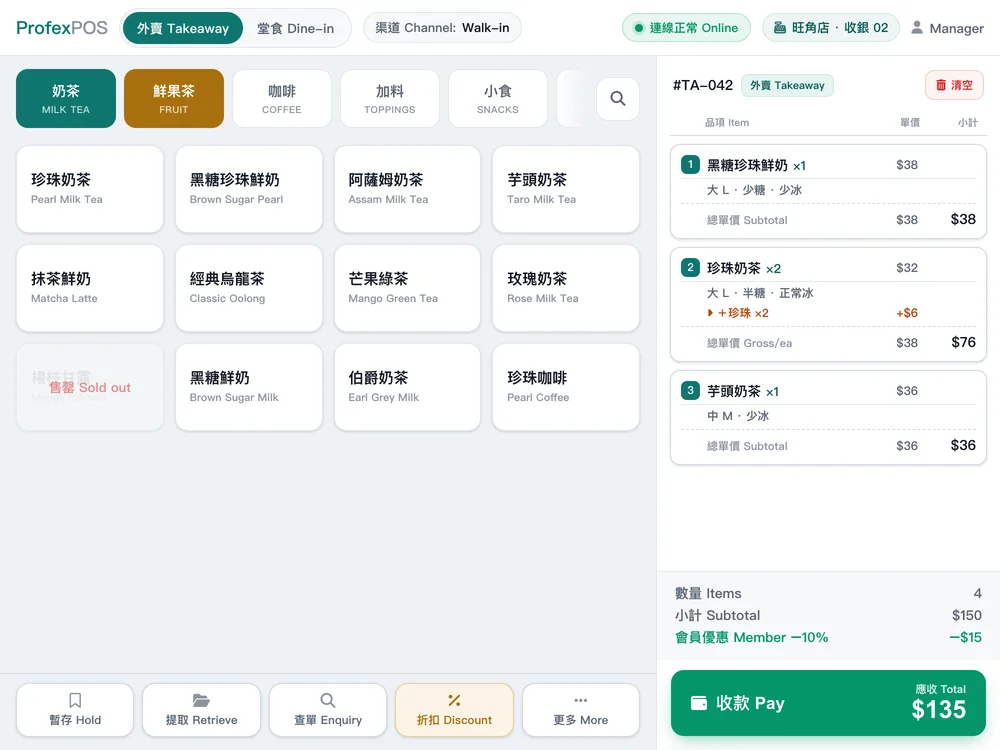Open the 咖啡 COFFEE category
This screenshot has width=1000, height=750.
[282, 98]
